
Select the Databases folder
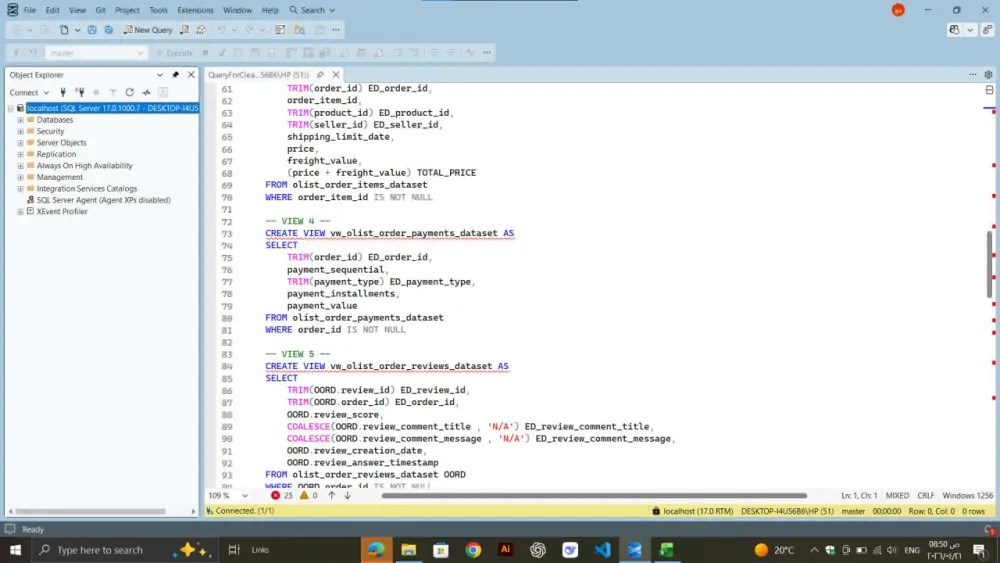[x=54, y=120]
